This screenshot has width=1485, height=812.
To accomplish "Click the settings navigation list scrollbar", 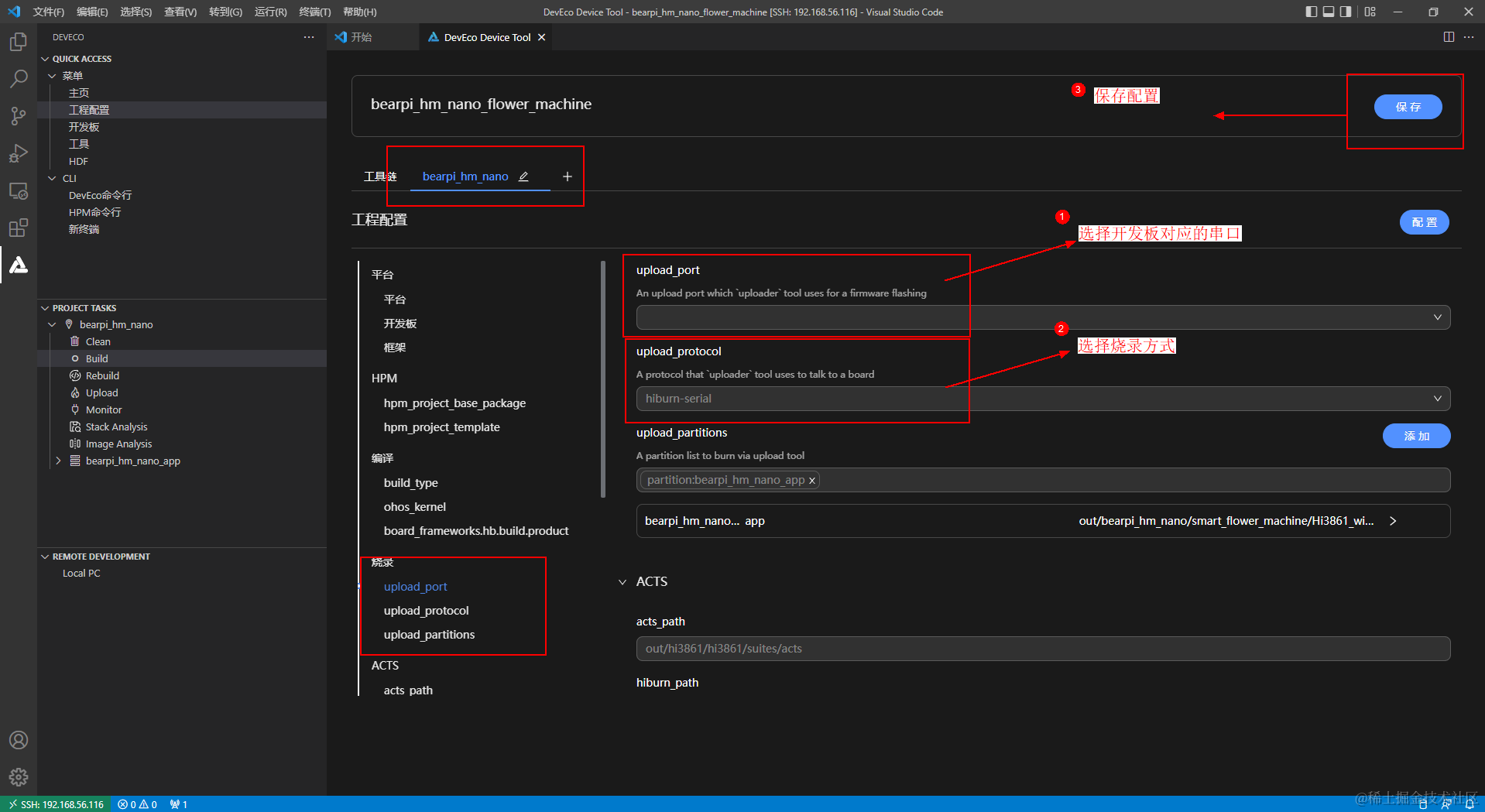I will coord(603,379).
